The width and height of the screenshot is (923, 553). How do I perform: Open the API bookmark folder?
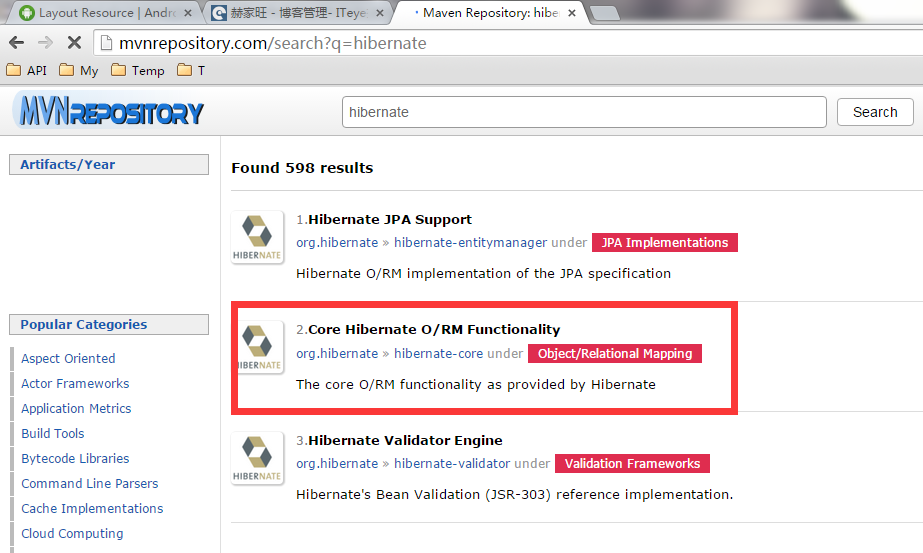point(26,71)
